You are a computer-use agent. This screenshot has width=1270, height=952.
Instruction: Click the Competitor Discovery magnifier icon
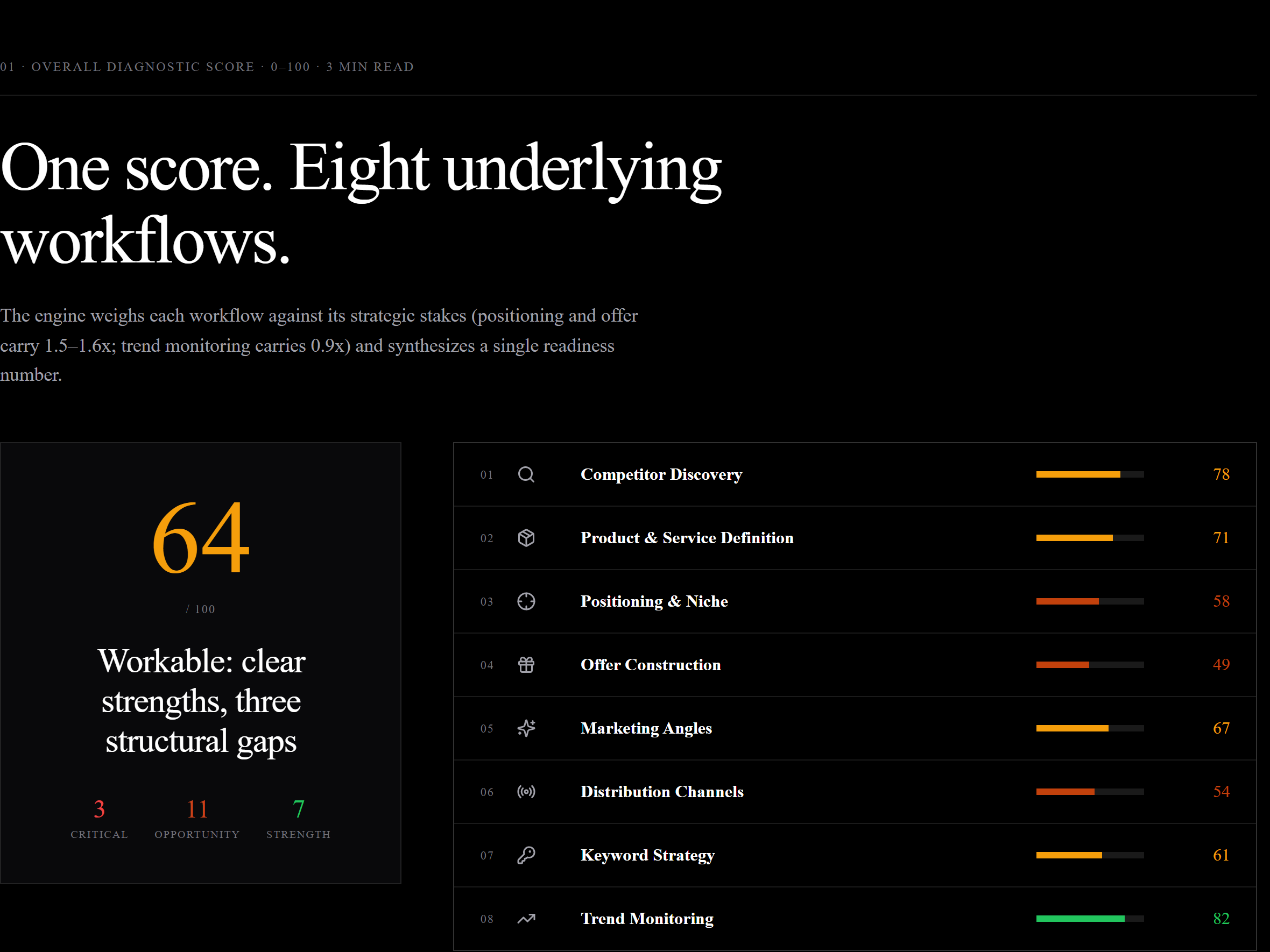click(526, 474)
